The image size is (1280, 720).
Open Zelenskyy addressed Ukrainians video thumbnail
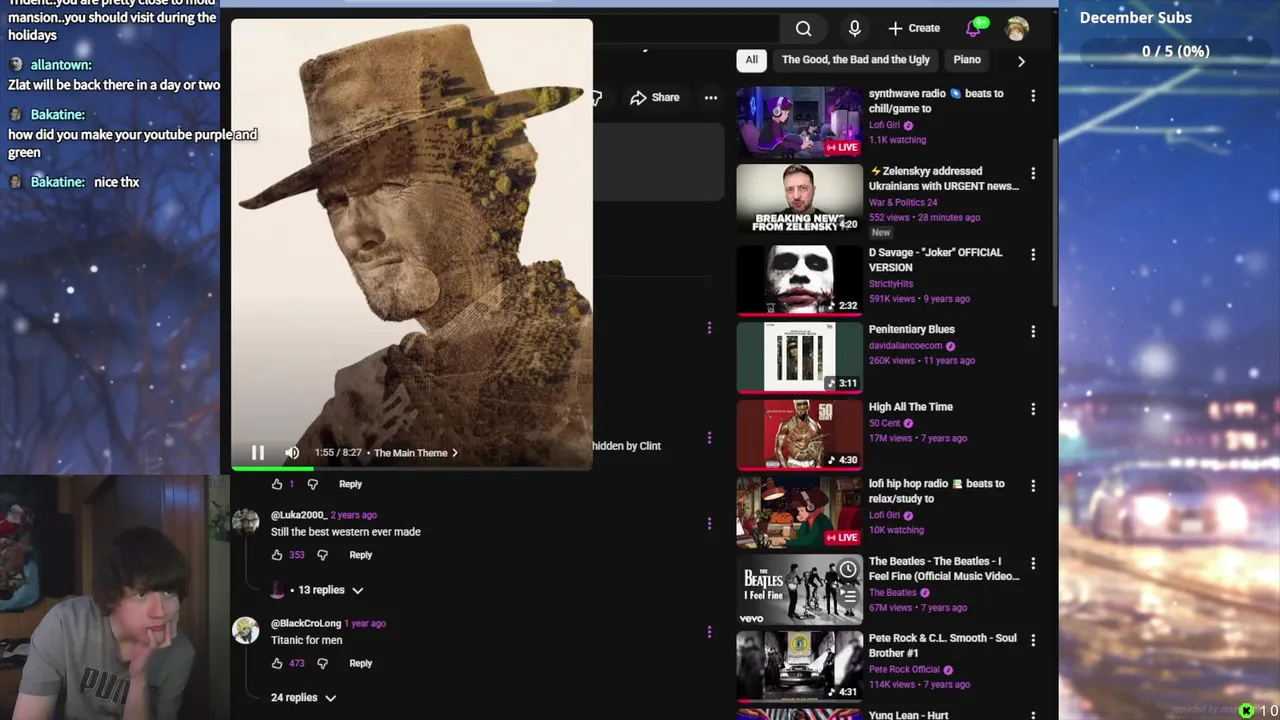(x=799, y=199)
